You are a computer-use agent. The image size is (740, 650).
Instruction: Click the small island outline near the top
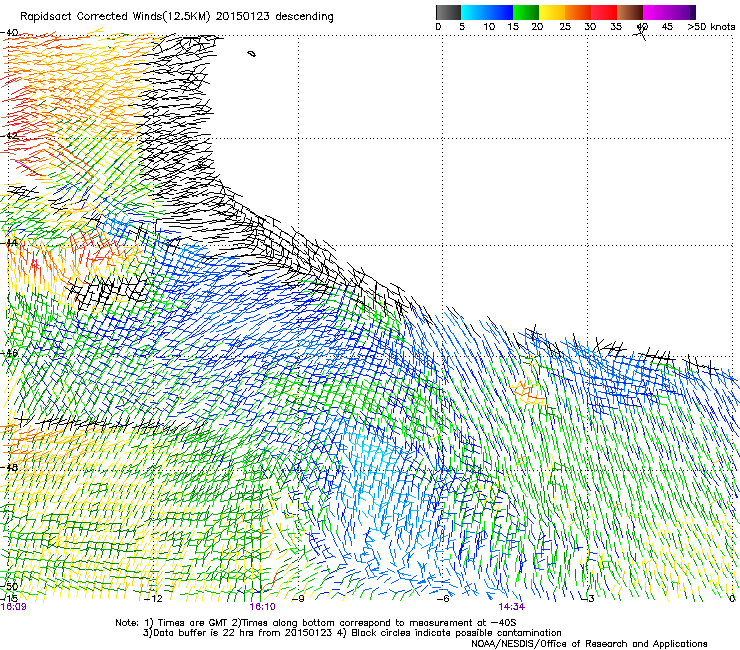[x=252, y=54]
